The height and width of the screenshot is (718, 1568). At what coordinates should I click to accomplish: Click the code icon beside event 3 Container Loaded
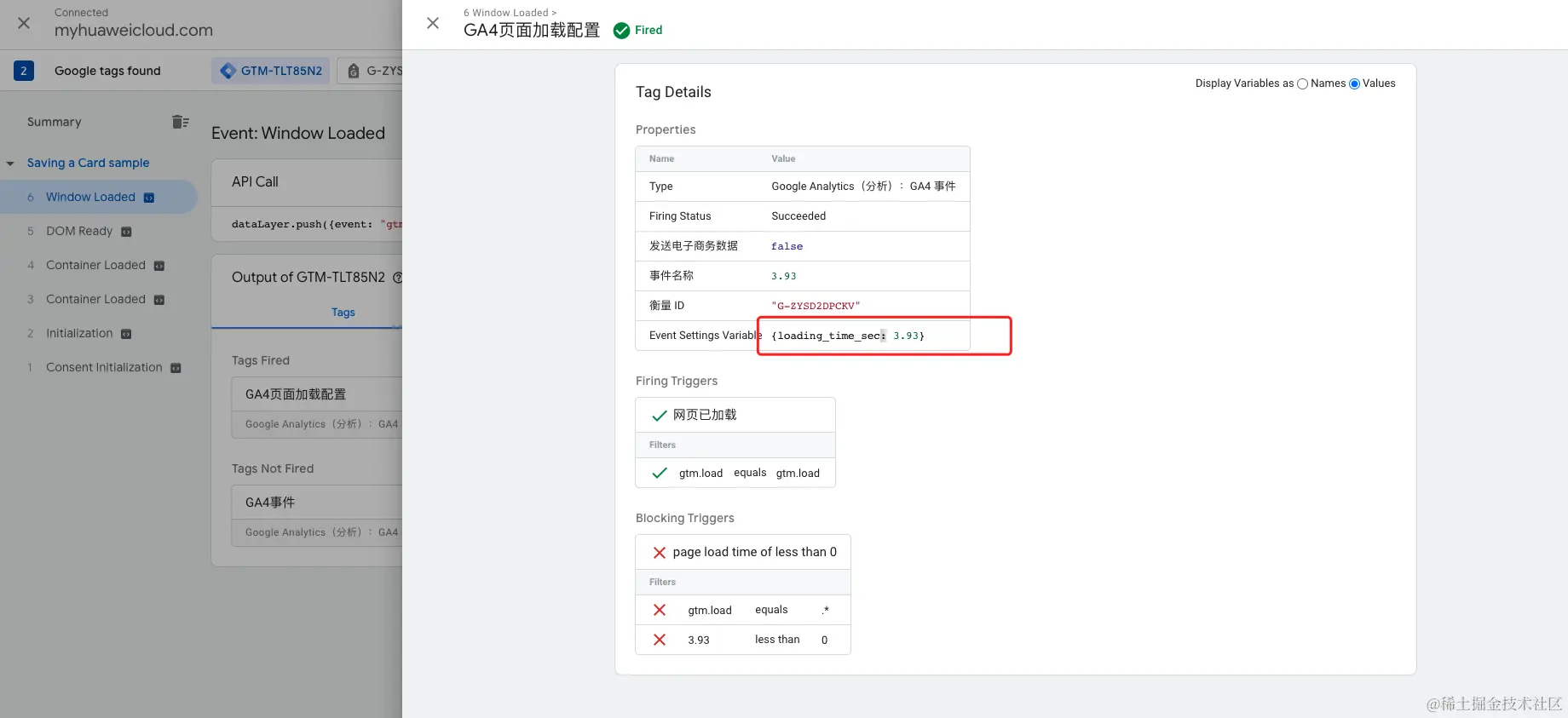pyautogui.click(x=159, y=300)
